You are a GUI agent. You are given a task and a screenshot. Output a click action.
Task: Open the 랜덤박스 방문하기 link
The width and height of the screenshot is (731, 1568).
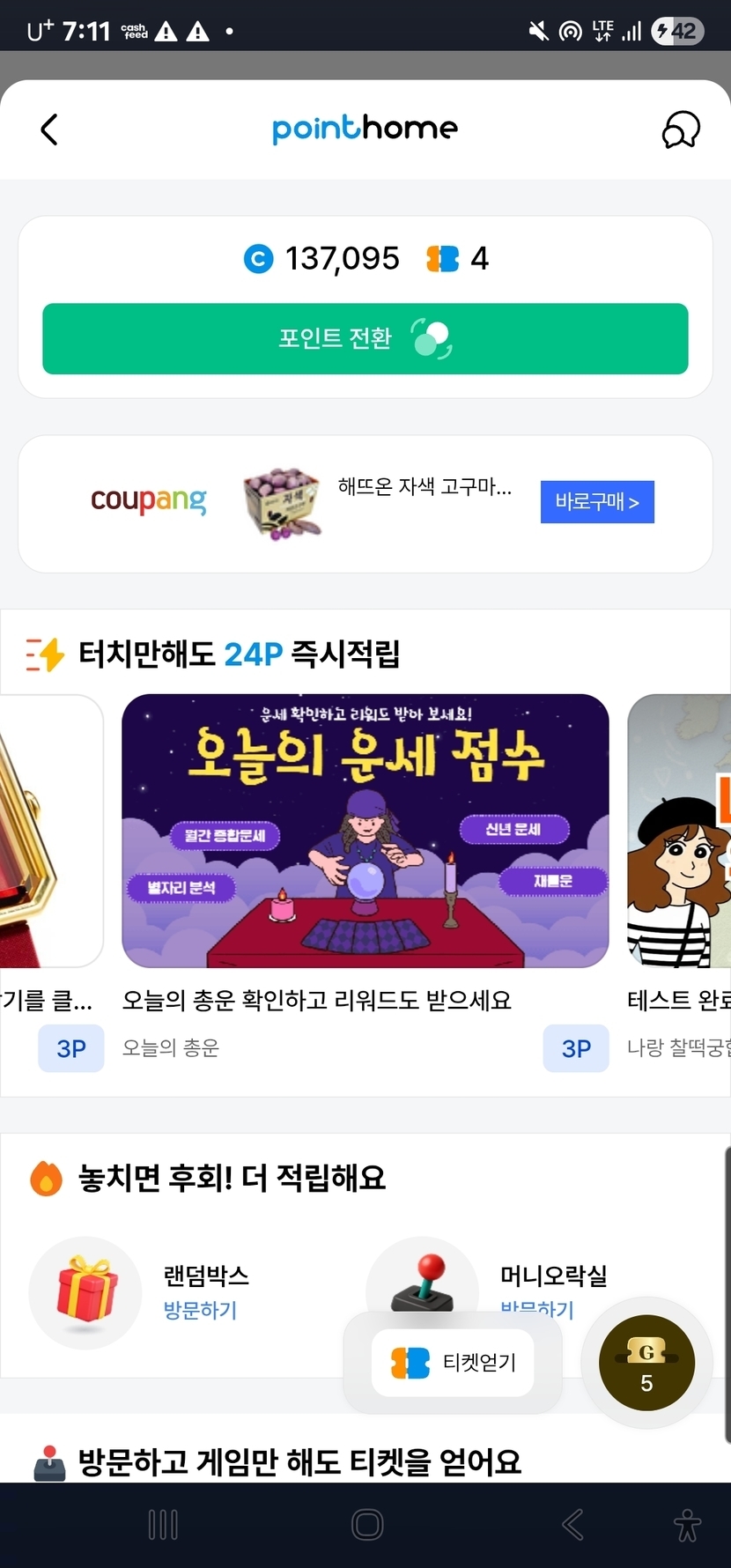[x=200, y=1310]
